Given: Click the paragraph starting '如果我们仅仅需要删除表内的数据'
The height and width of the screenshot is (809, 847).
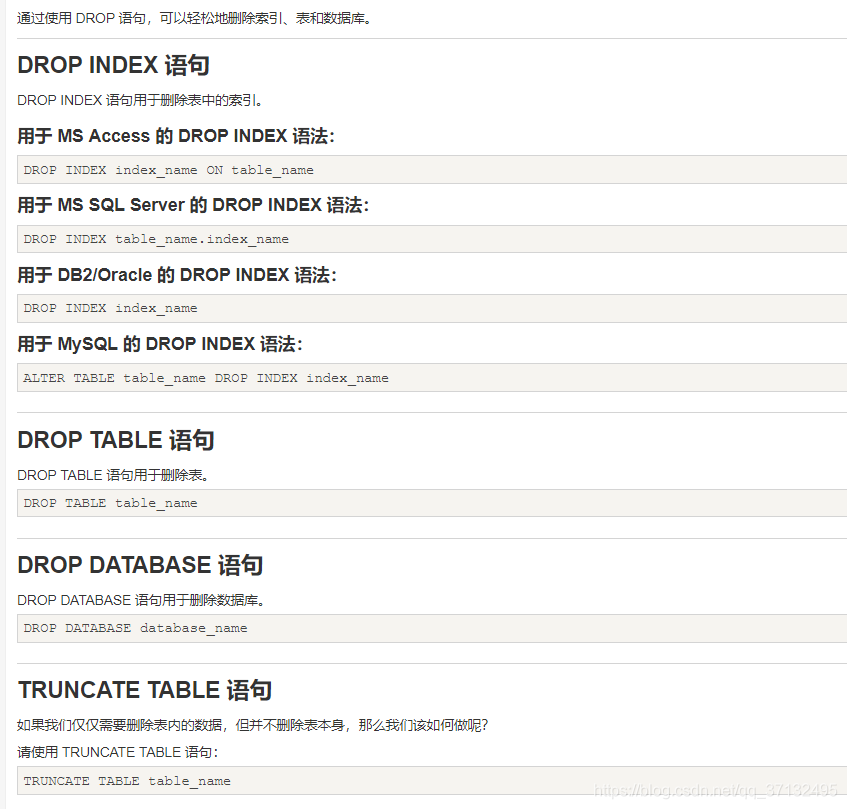Looking at the screenshot, I should pyautogui.click(x=252, y=725).
